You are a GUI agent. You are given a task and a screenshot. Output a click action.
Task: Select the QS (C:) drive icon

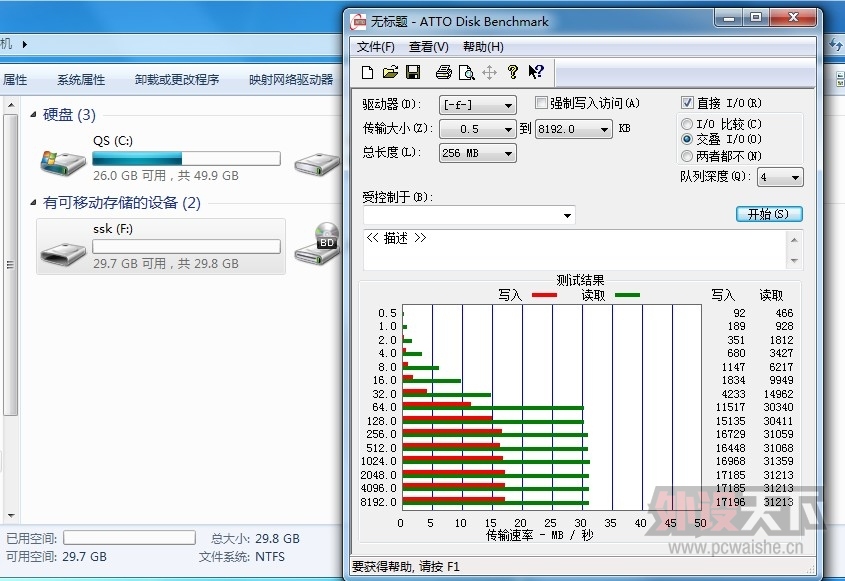coord(63,162)
